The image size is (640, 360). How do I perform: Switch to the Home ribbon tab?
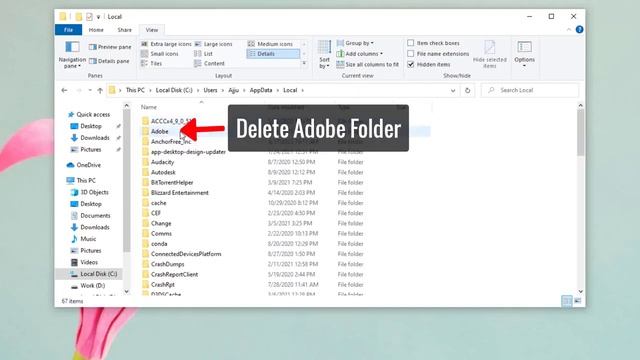tap(96, 30)
